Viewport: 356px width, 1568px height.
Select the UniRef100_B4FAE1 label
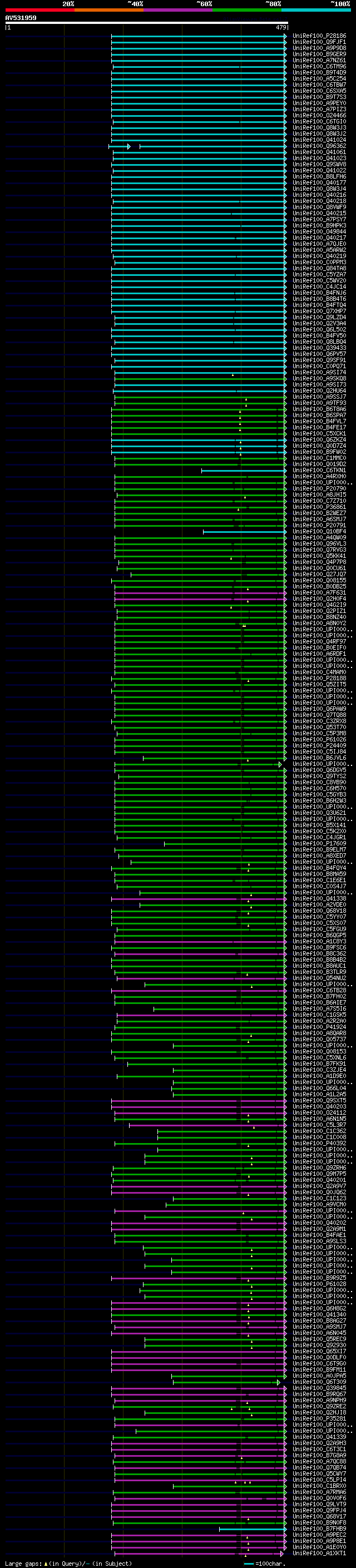pos(319,1235)
